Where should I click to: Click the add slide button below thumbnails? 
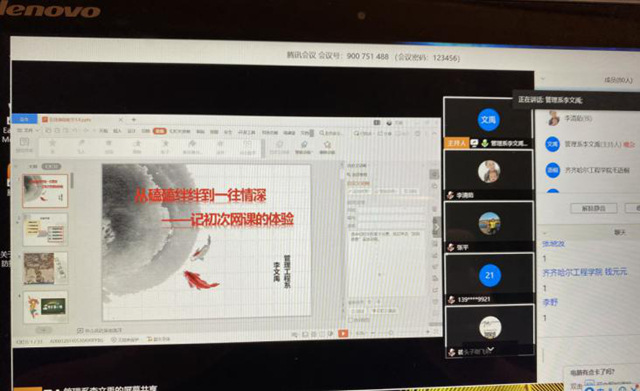(43, 330)
